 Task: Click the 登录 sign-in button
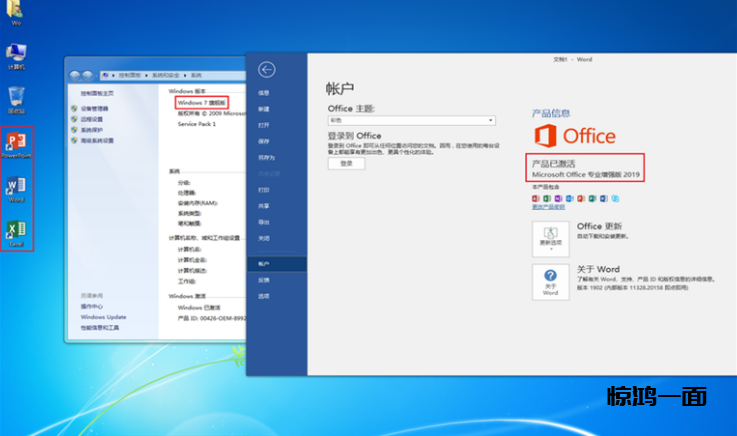coord(346,162)
